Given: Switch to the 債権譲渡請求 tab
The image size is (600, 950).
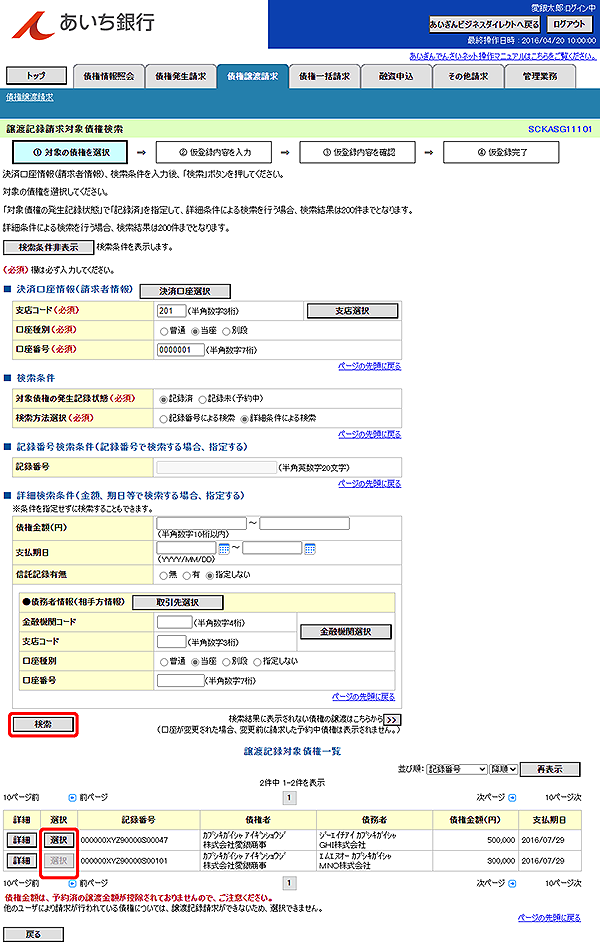Looking at the screenshot, I should [253, 76].
